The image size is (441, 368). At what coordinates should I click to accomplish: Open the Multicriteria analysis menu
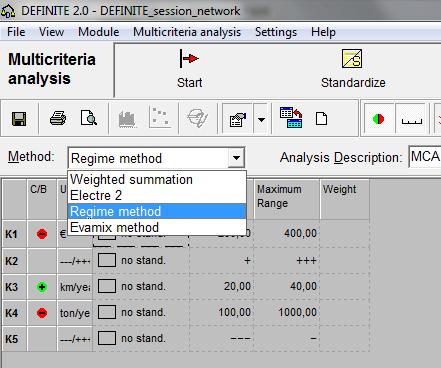(187, 32)
